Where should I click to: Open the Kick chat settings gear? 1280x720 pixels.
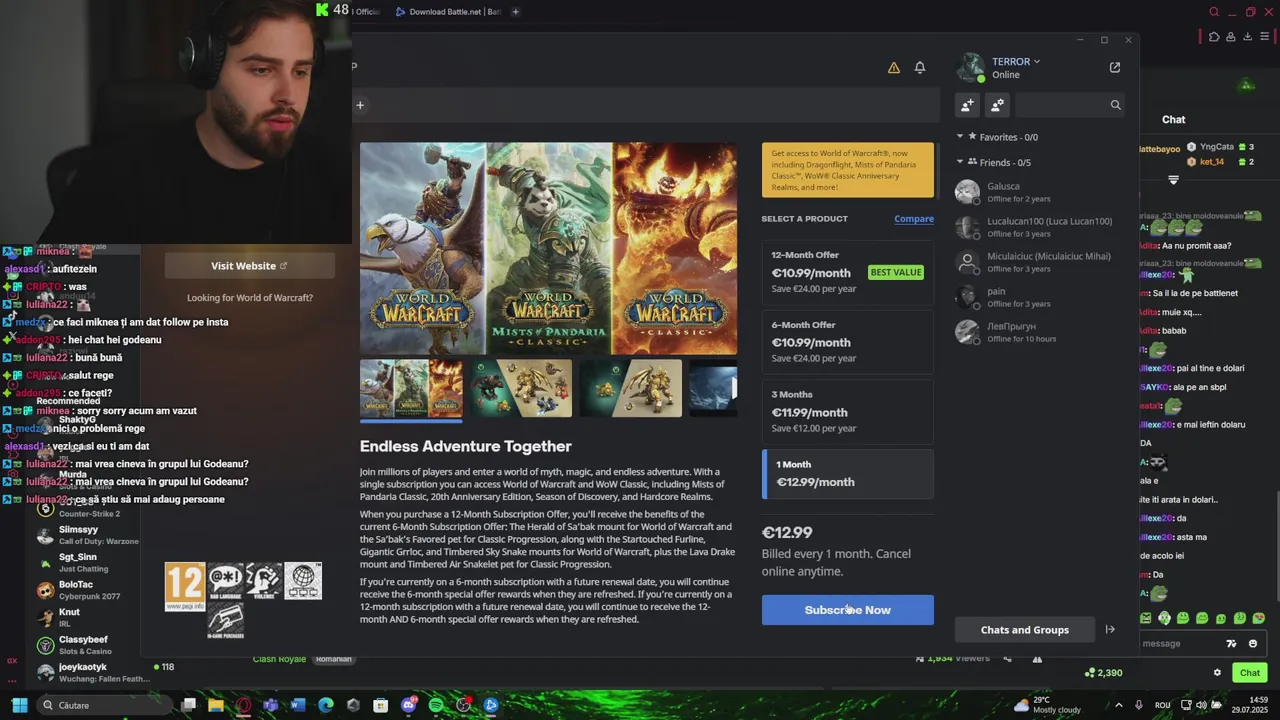(x=1217, y=673)
